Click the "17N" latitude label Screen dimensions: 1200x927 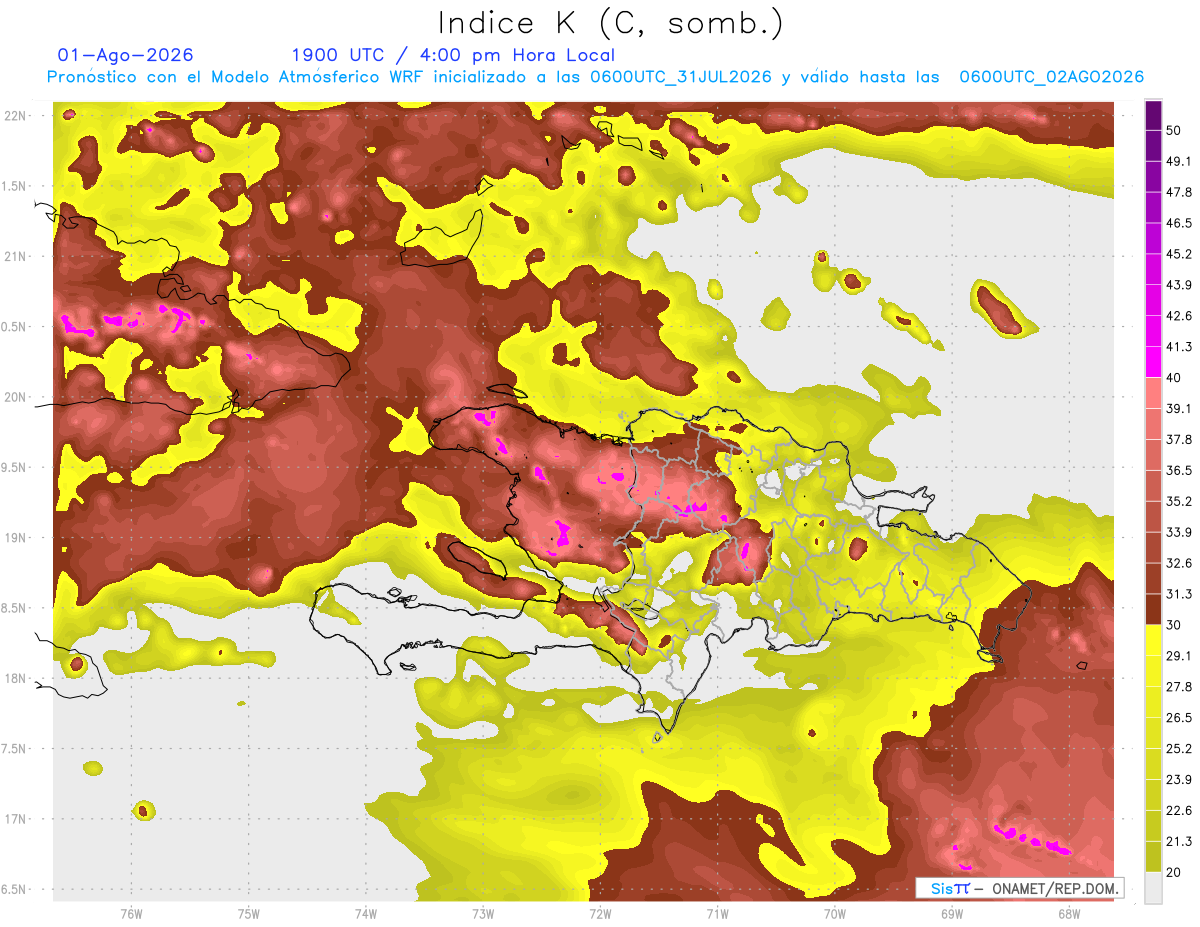15,819
